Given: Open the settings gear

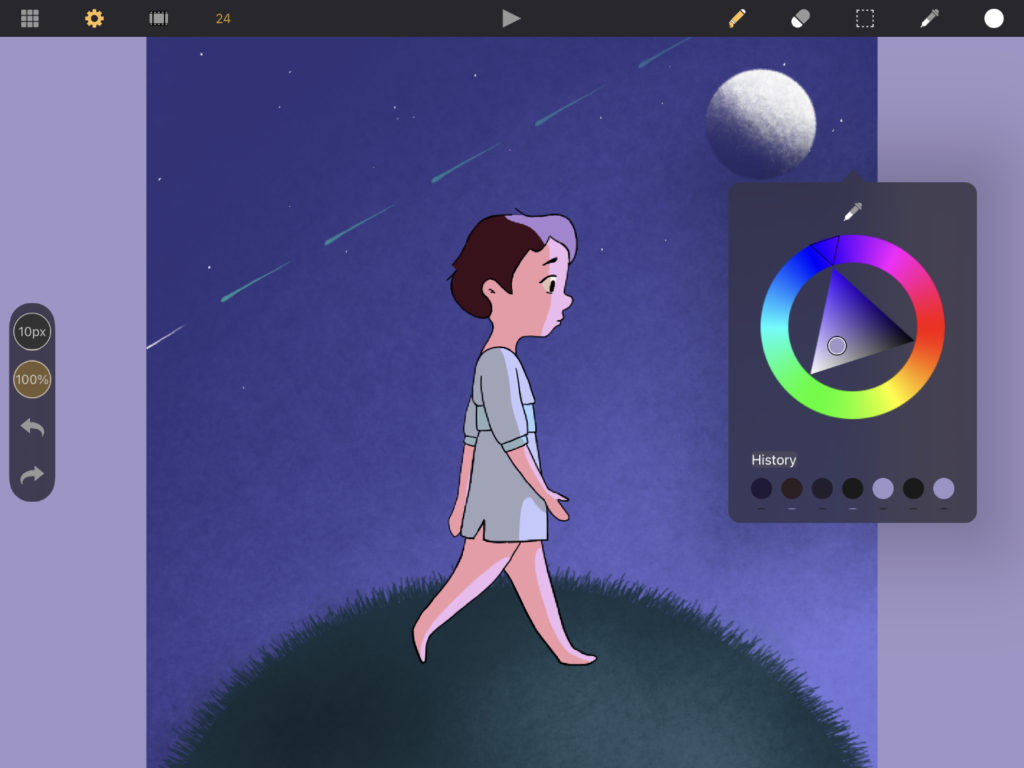Looking at the screenshot, I should click(x=94, y=18).
